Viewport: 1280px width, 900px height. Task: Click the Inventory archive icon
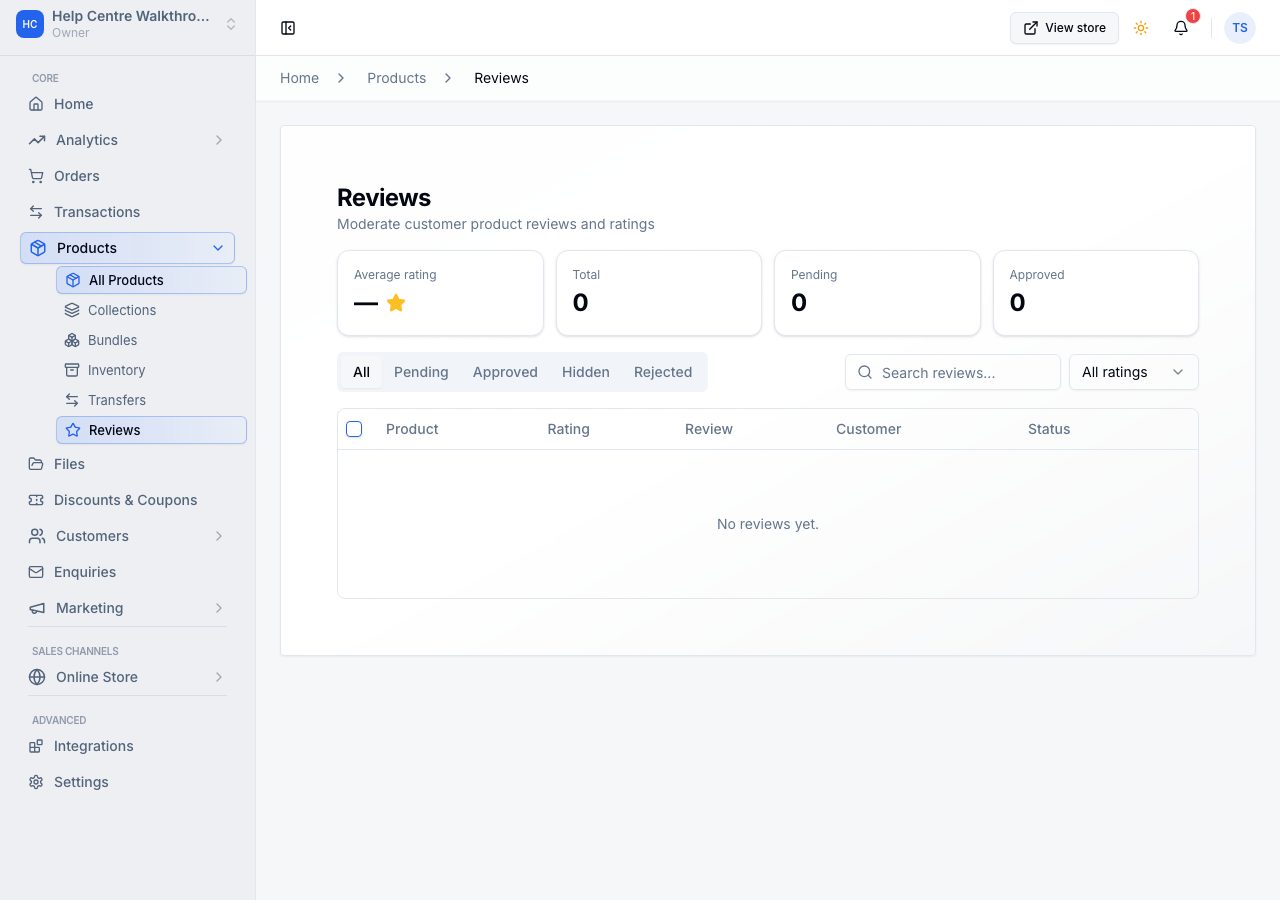[x=72, y=370]
